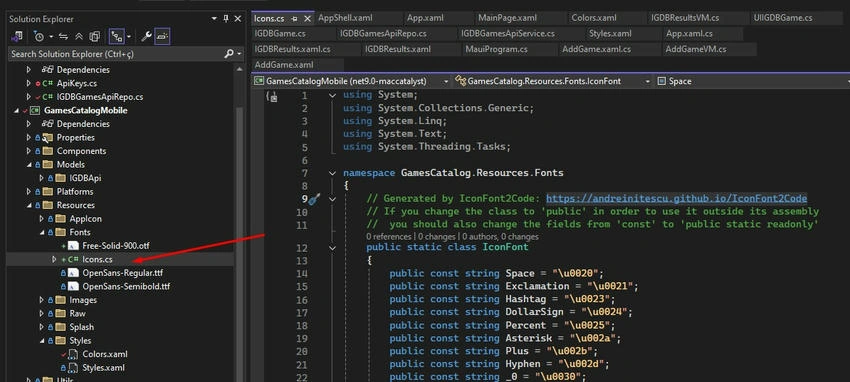
Task: Click 'Hashtag' constant on line 16
Action: 525,299
